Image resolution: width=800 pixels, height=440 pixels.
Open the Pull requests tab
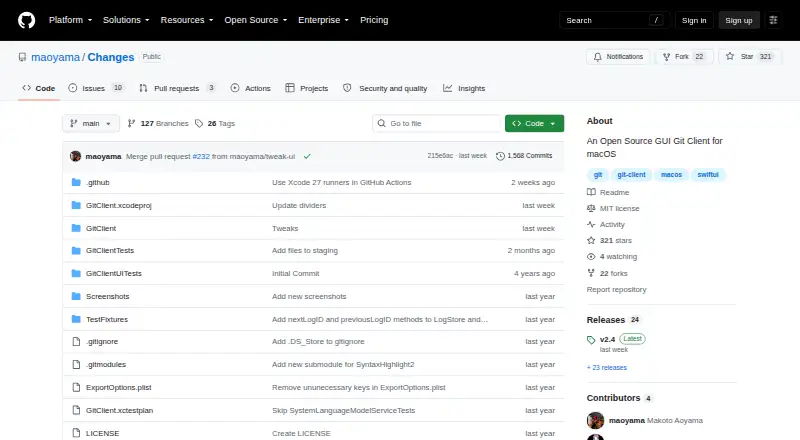click(177, 88)
